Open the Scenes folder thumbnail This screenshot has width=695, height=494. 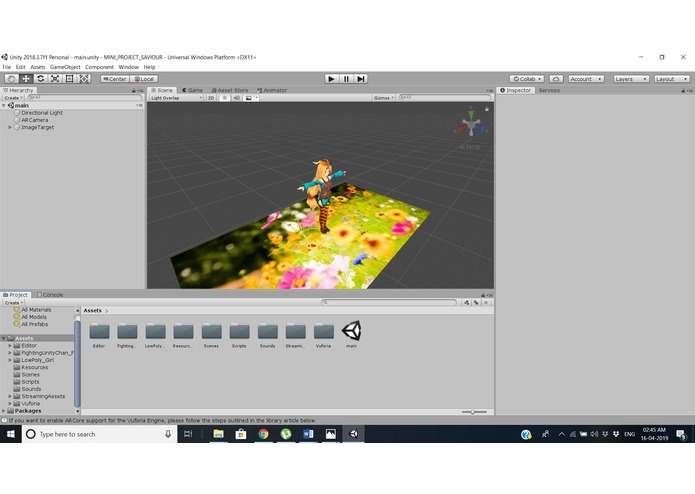point(211,331)
